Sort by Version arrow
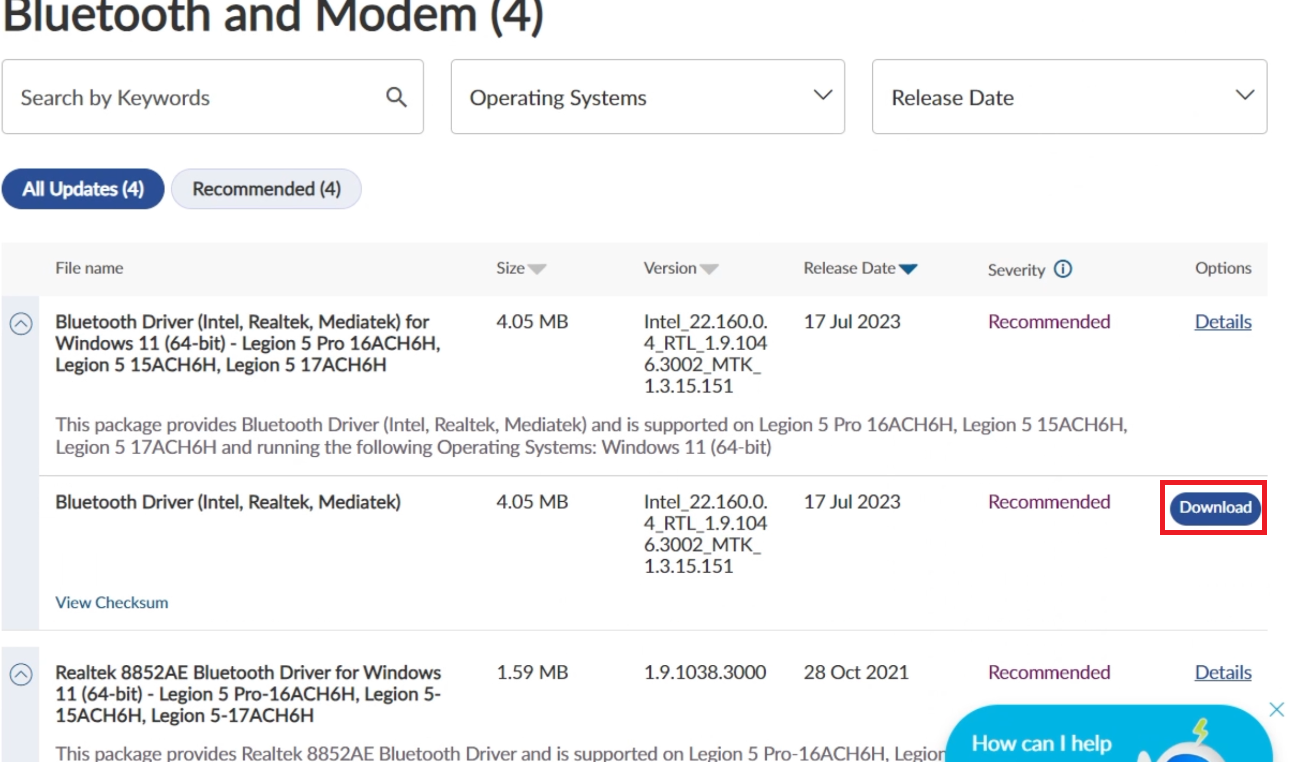The width and height of the screenshot is (1290, 762). point(709,269)
